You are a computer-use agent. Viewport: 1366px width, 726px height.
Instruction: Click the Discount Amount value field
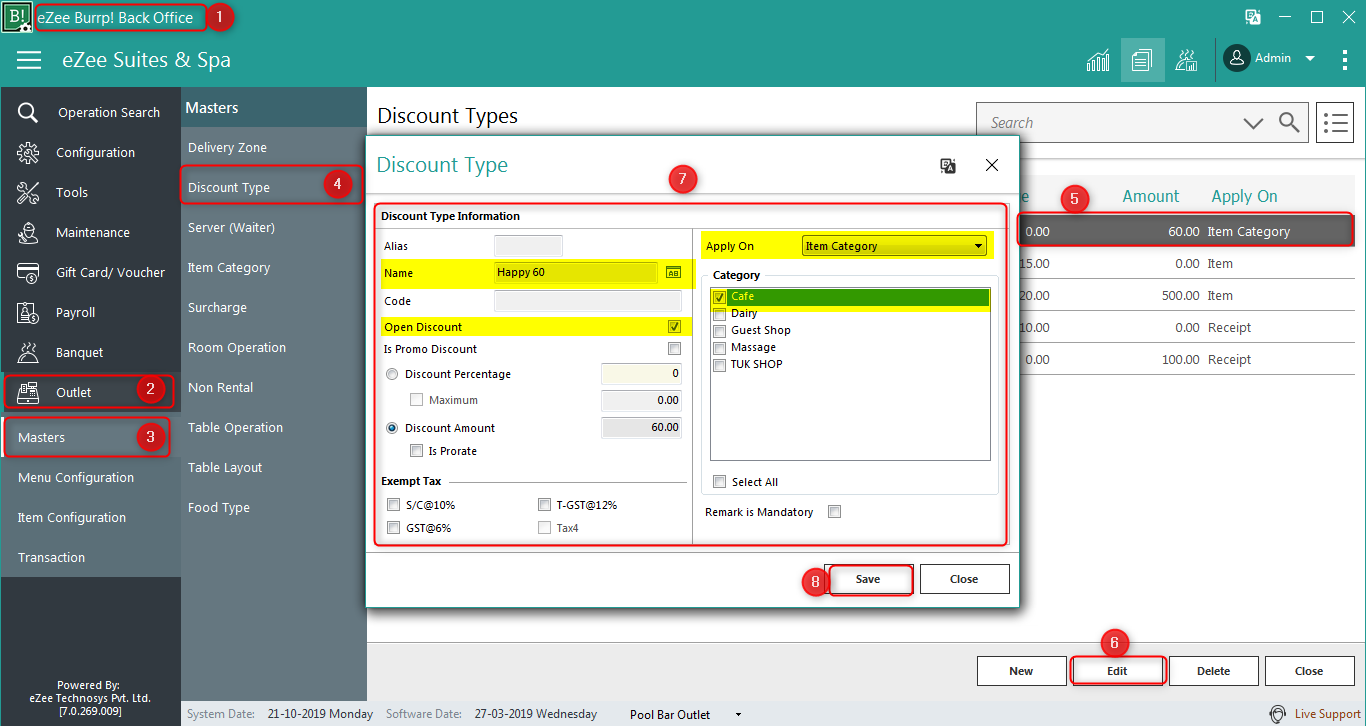pos(641,428)
